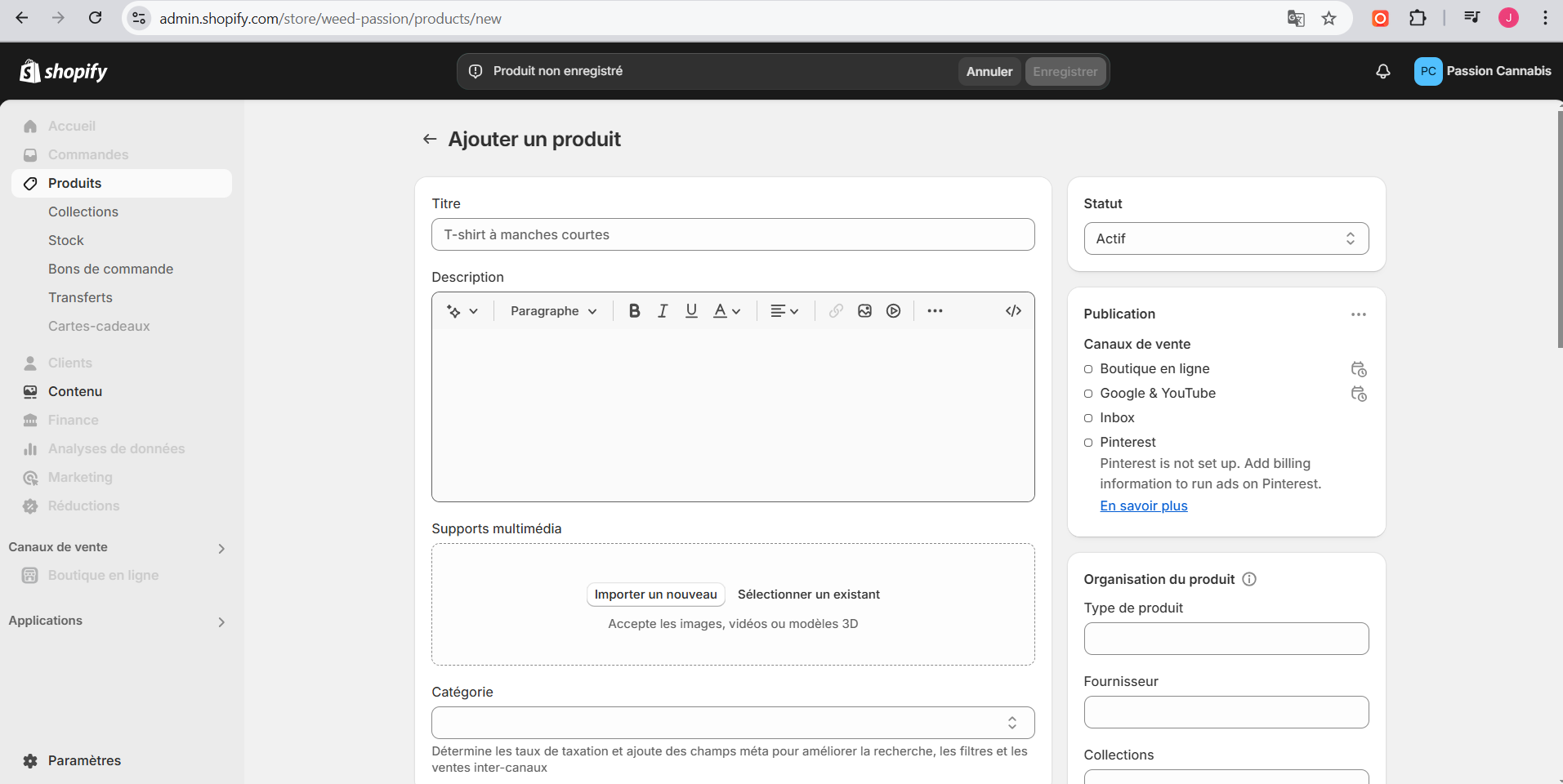Expand Canaux de vente in sidebar

[x=221, y=548]
